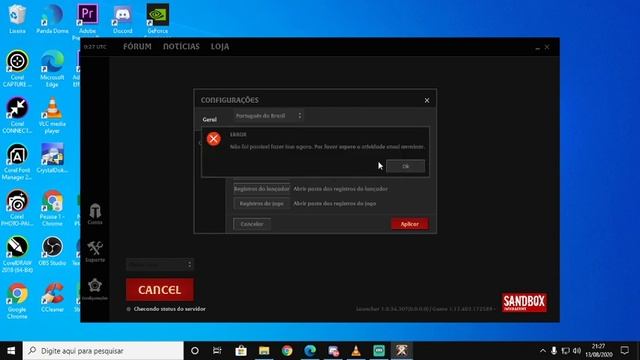This screenshot has width=640, height=360.
Task: Open the FÓRUM menu item
Action: pos(137,47)
